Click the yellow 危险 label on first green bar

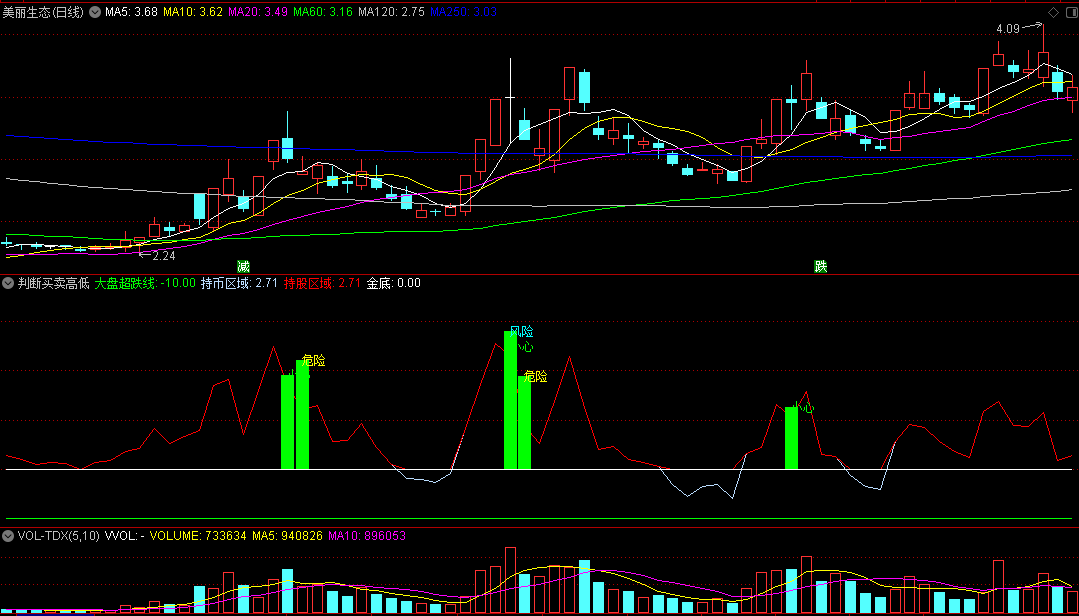[x=314, y=360]
